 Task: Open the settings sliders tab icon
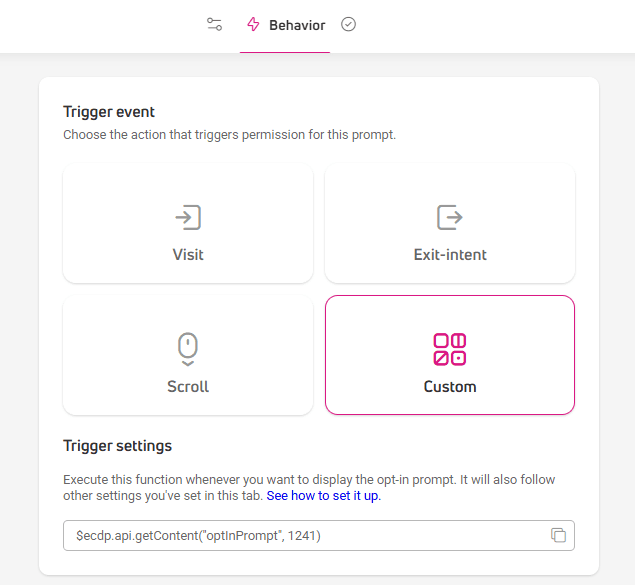tap(214, 24)
